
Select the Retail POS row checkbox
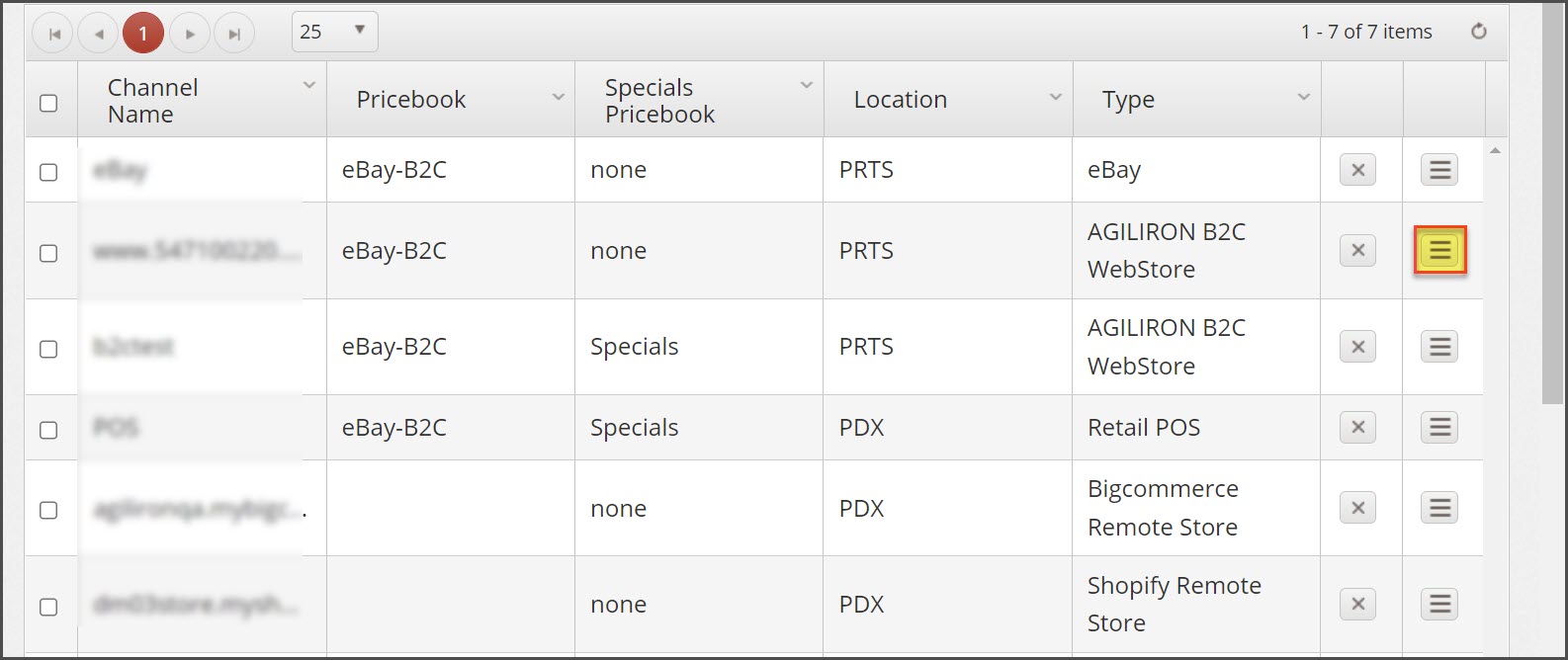tap(48, 430)
